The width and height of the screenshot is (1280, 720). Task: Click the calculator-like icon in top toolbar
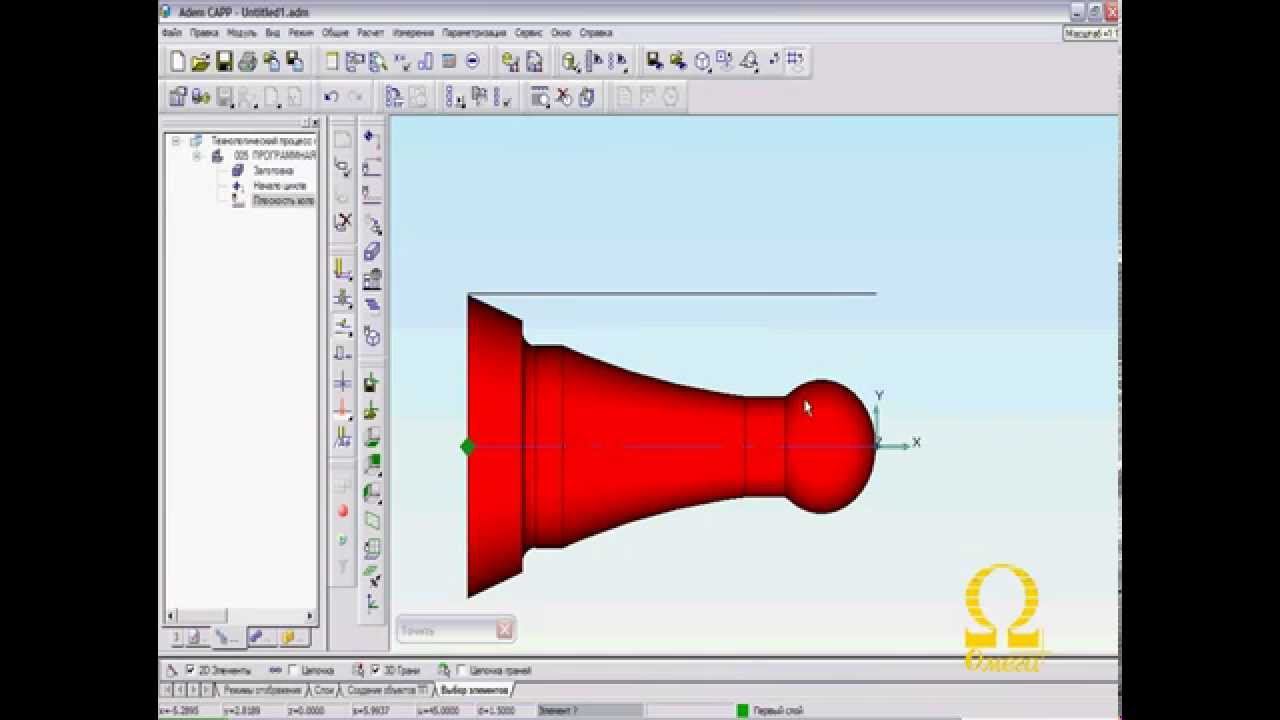tap(449, 62)
